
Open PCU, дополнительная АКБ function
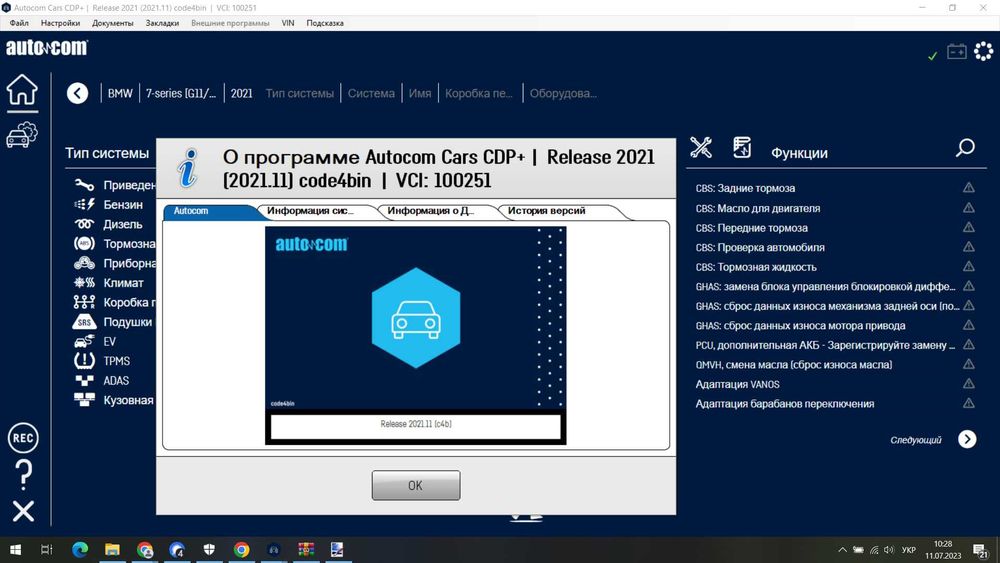coord(825,345)
